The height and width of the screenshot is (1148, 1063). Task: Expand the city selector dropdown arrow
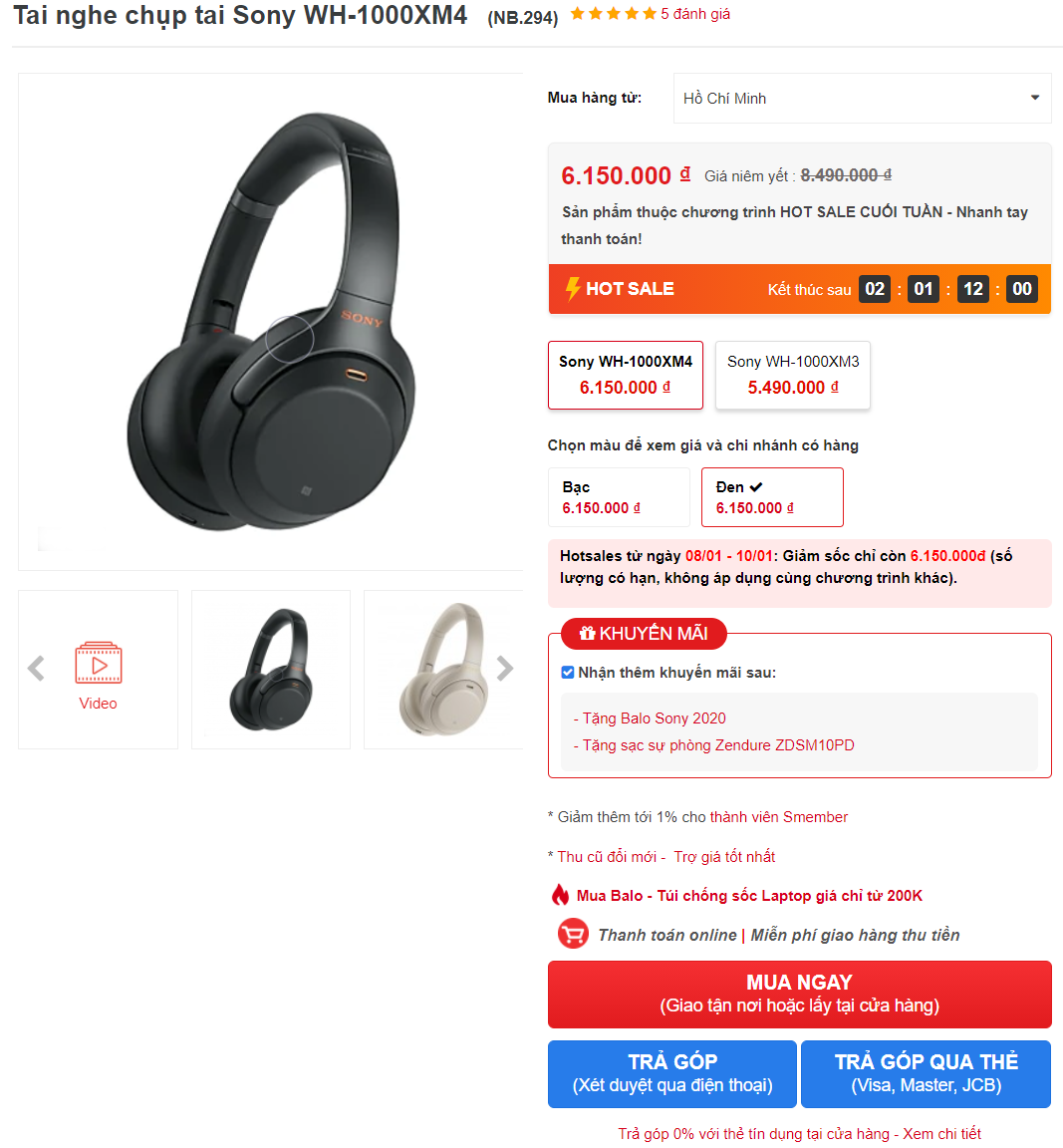(1035, 98)
